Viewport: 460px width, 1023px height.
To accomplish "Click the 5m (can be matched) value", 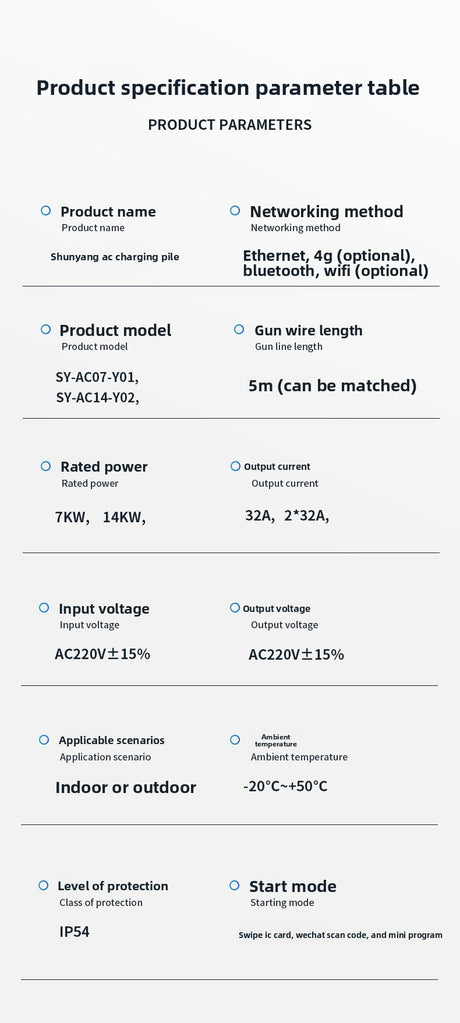I will [332, 386].
